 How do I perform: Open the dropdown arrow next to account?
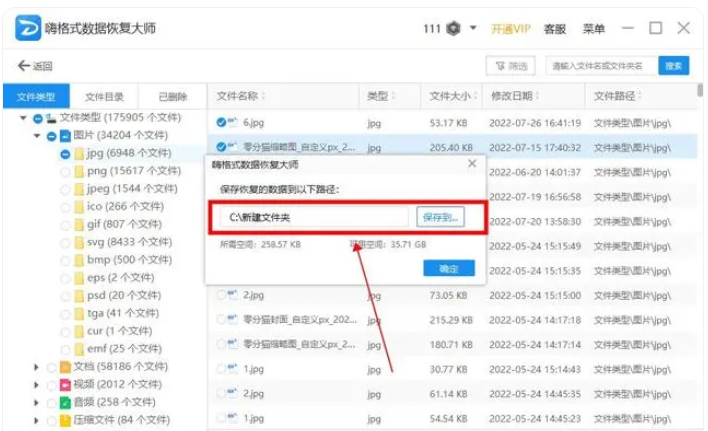[473, 28]
